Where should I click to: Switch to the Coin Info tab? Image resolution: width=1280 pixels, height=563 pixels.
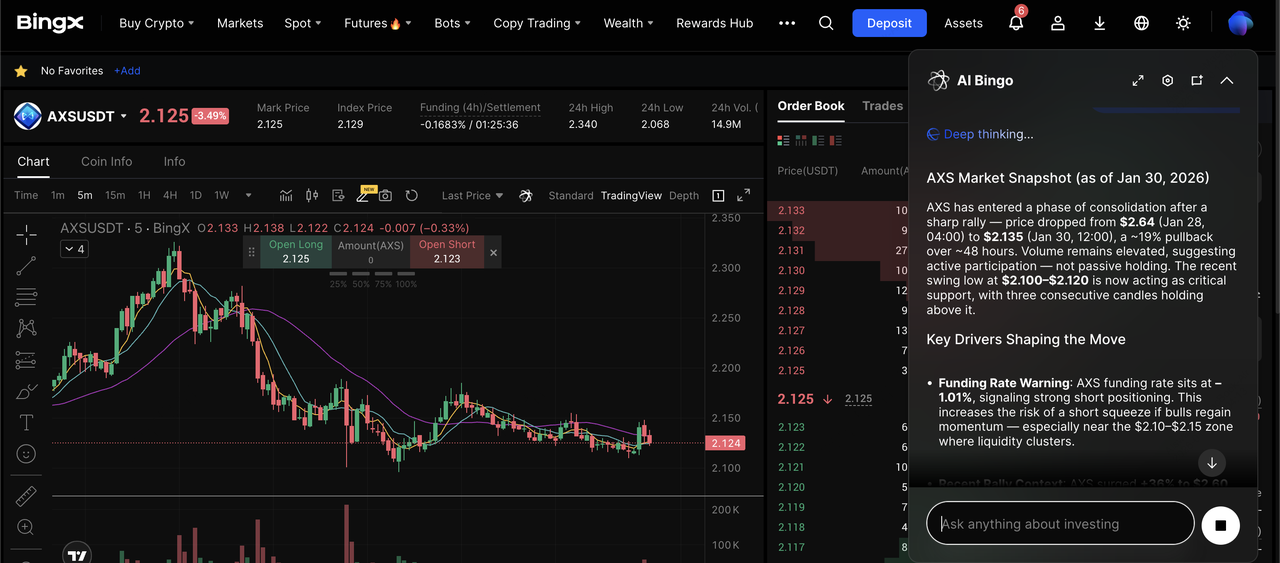107,162
